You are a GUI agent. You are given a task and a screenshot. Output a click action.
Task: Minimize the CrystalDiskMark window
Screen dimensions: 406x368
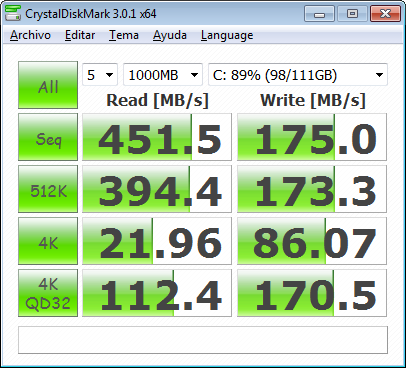click(319, 14)
